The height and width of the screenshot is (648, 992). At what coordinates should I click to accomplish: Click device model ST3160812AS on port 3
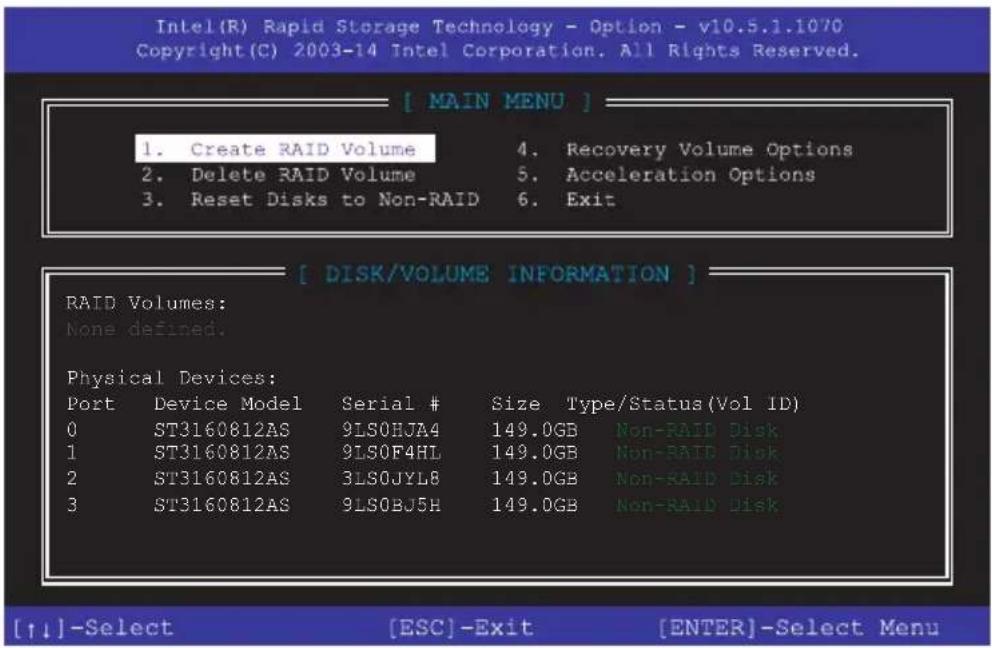[221, 505]
